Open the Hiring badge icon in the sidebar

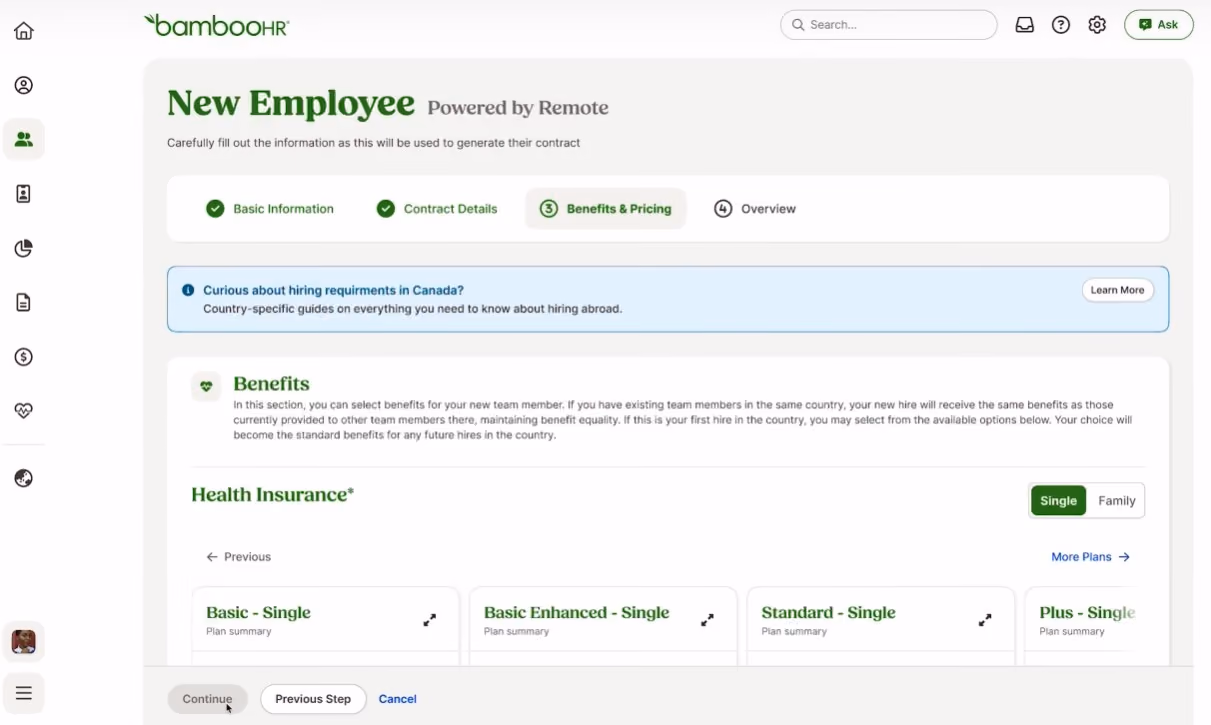[x=24, y=194]
